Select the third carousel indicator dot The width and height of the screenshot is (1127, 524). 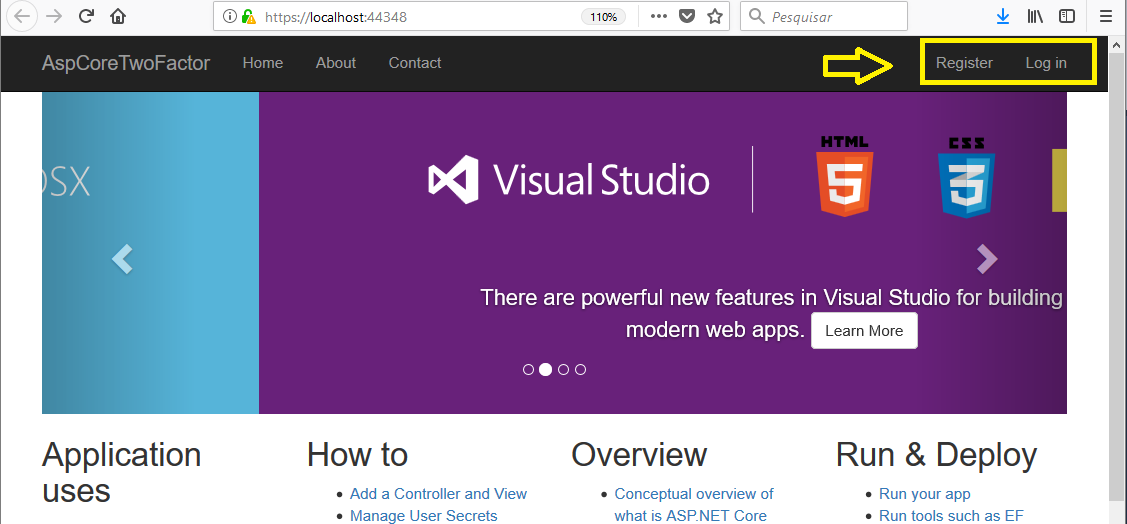564,369
